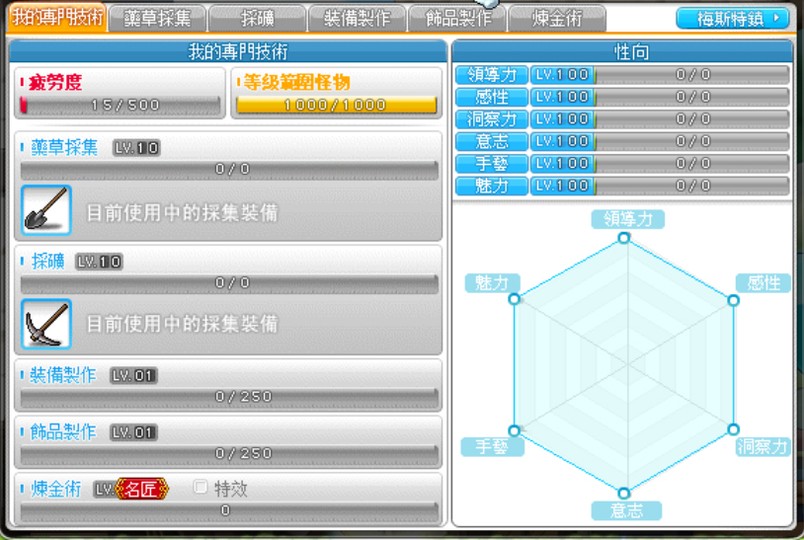The image size is (804, 540).
Task: Enable the 特效 checkbox
Action: 200,488
